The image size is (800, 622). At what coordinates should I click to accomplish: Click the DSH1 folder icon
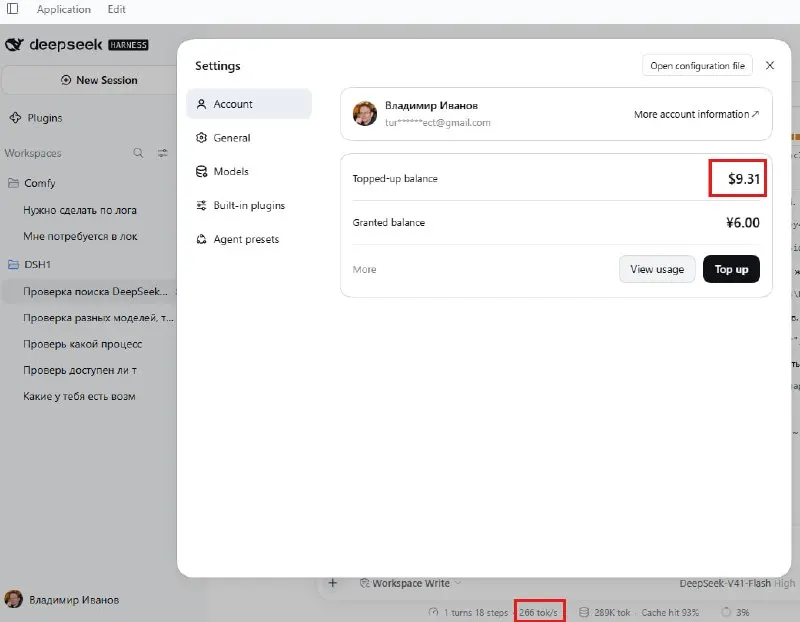tap(13, 264)
